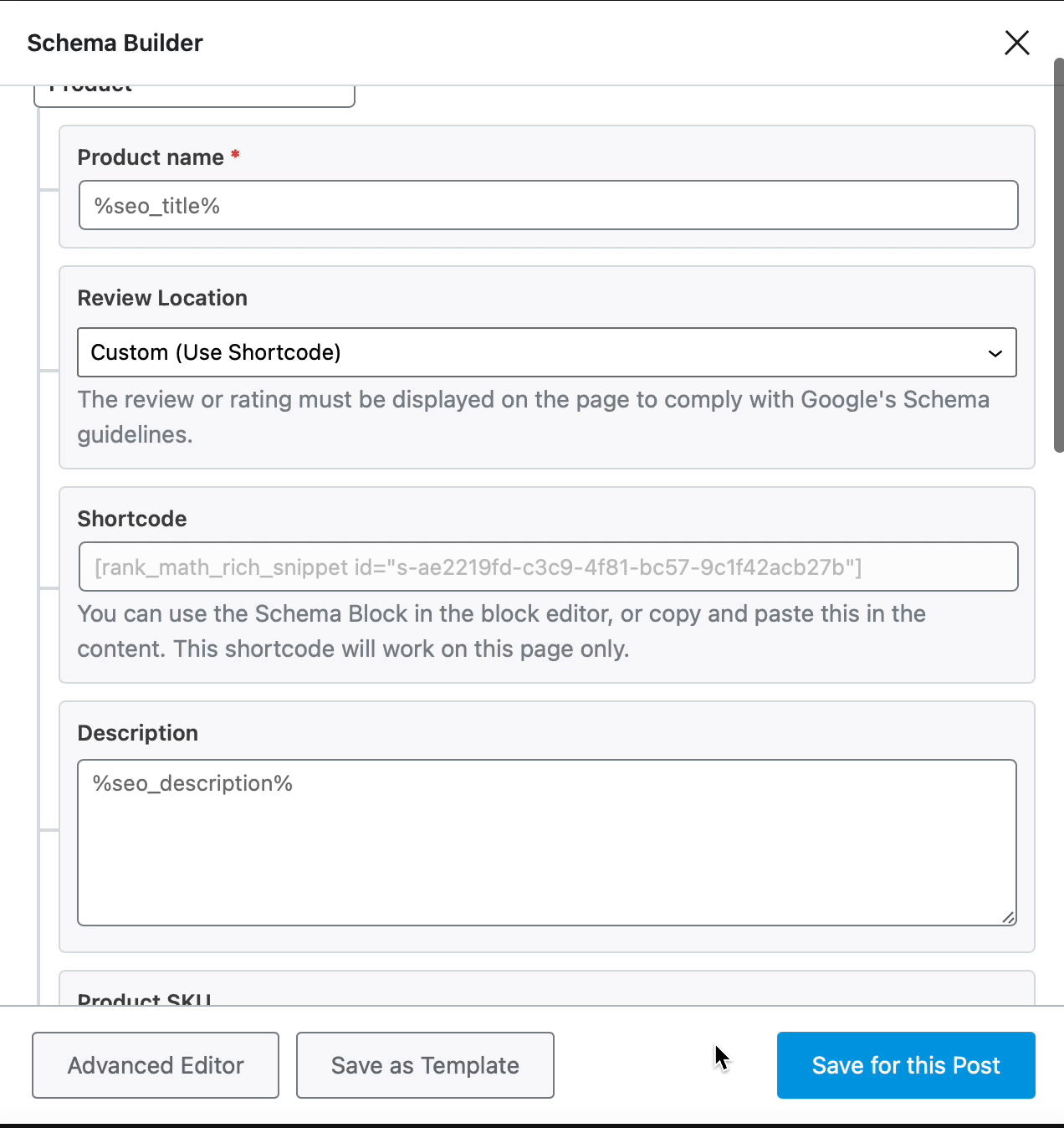Click the Schema Builder title
The image size is (1064, 1128).
[115, 44]
